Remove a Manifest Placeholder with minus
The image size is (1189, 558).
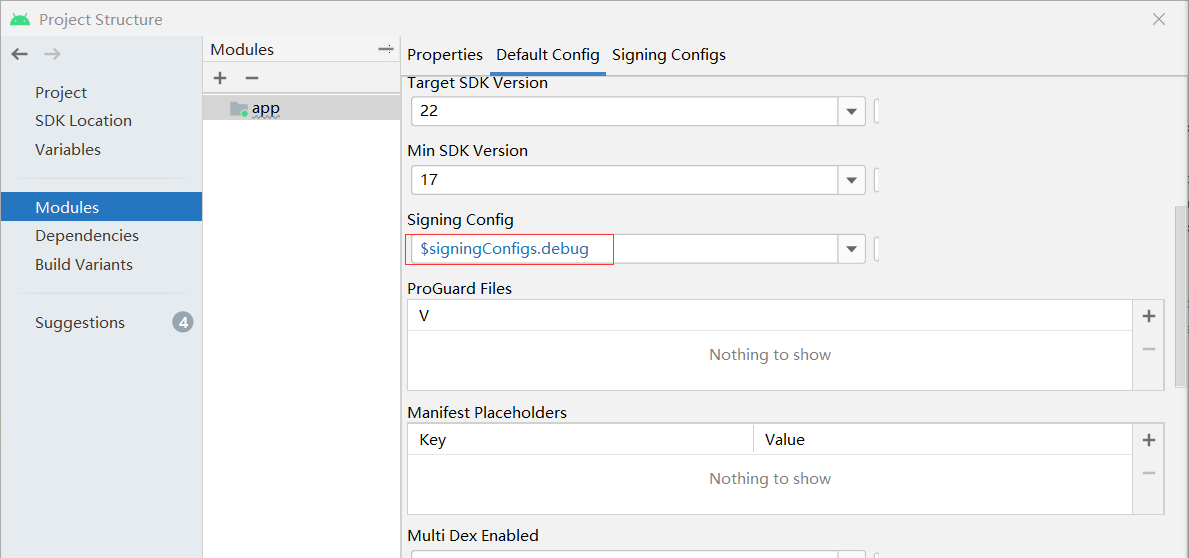coord(1149,473)
